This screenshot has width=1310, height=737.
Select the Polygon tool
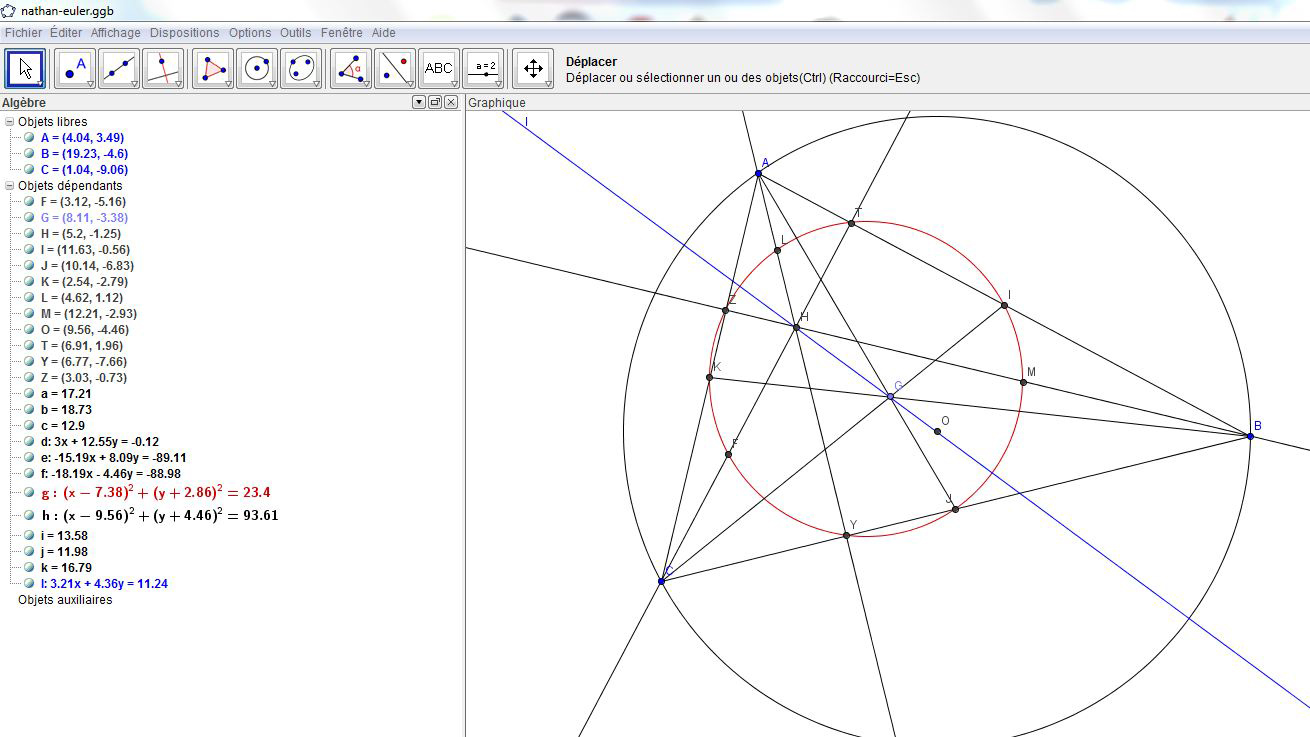[x=212, y=68]
